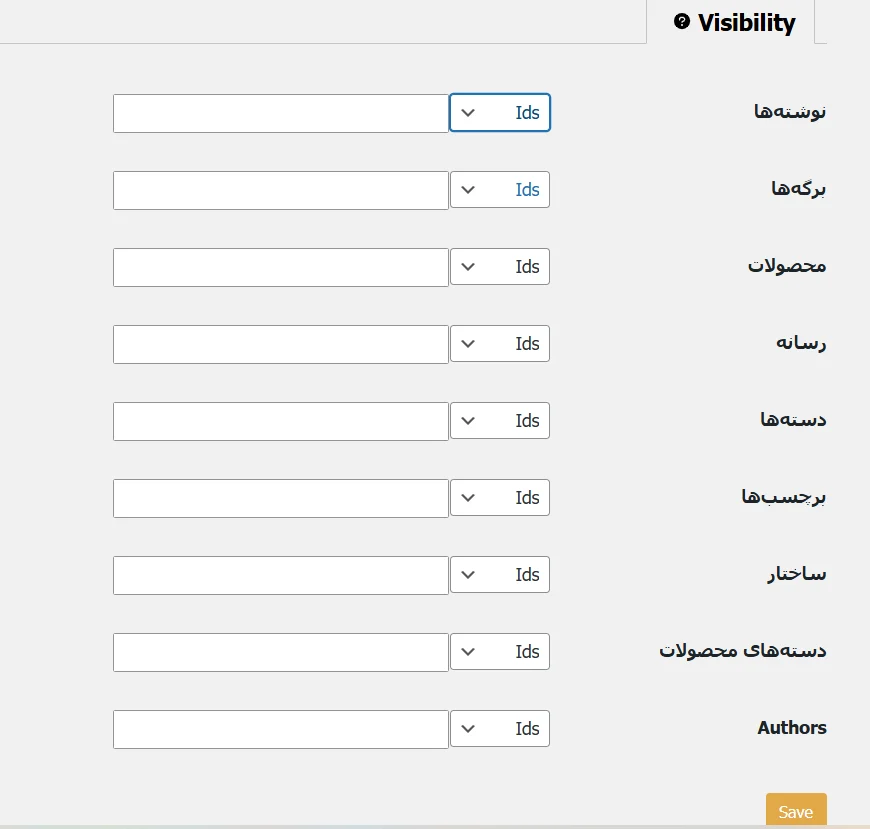This screenshot has width=870, height=829.
Task: Open the رسانه dropdown
Action: coord(468,343)
